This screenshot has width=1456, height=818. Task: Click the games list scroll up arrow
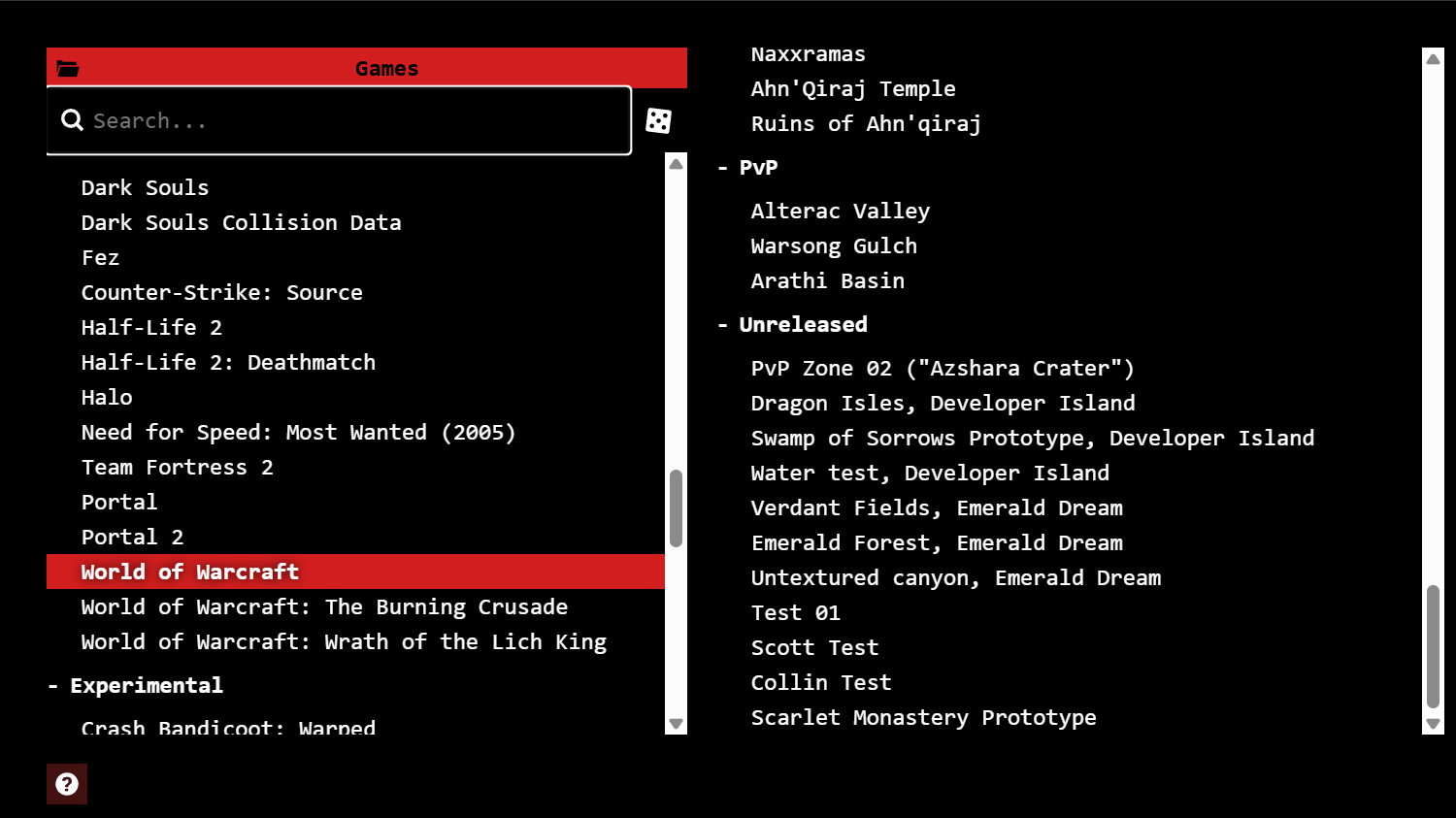677,164
